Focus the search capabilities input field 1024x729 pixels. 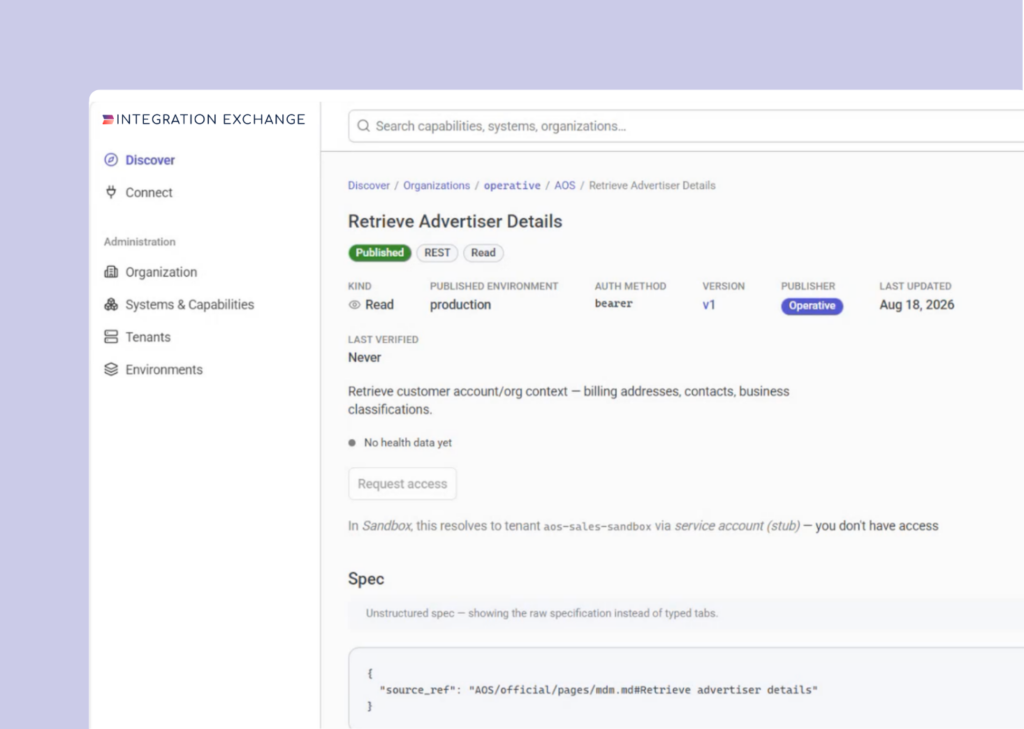click(686, 125)
